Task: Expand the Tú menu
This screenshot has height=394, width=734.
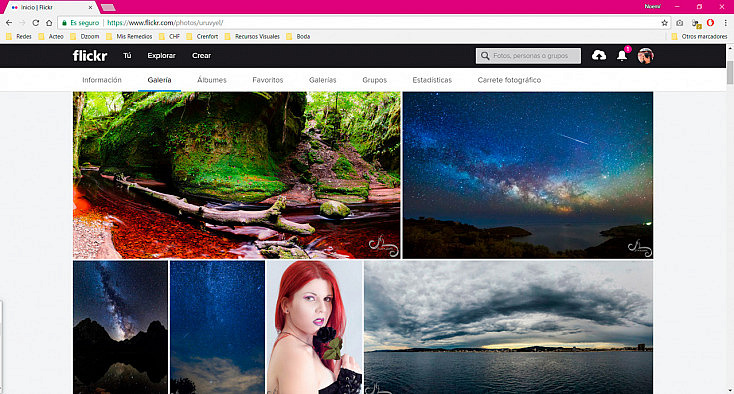Action: coord(127,55)
